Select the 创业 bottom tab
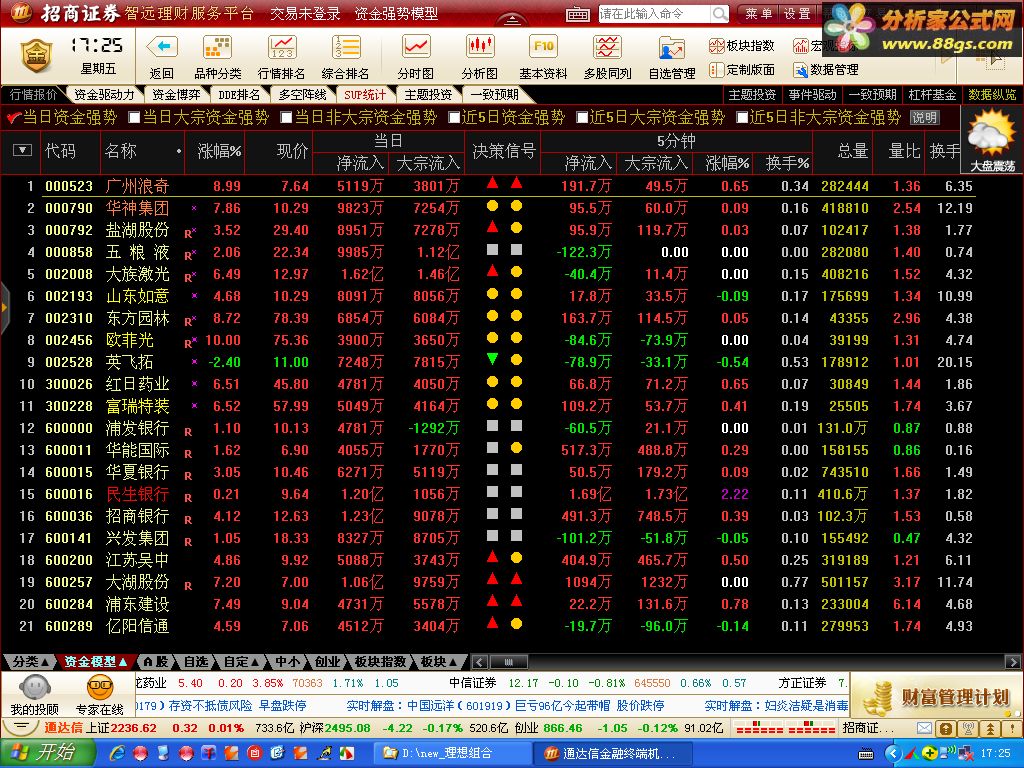Viewport: 1024px width, 768px height. 327,662
